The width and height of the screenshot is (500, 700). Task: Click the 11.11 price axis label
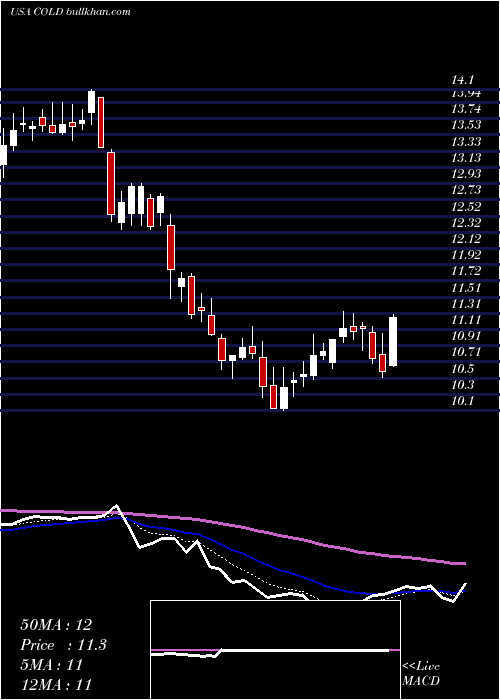tap(466, 320)
